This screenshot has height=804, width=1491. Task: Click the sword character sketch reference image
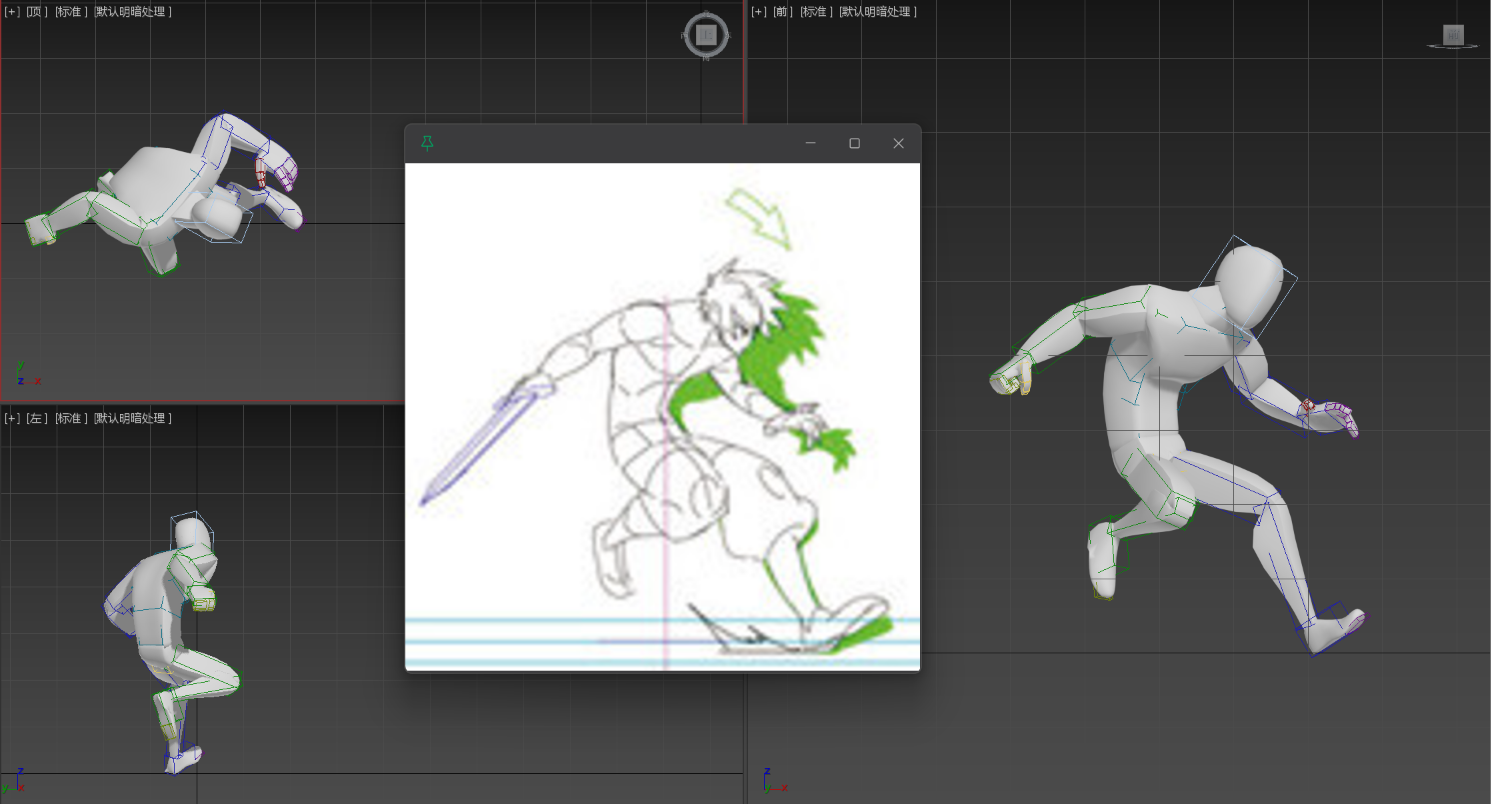662,416
